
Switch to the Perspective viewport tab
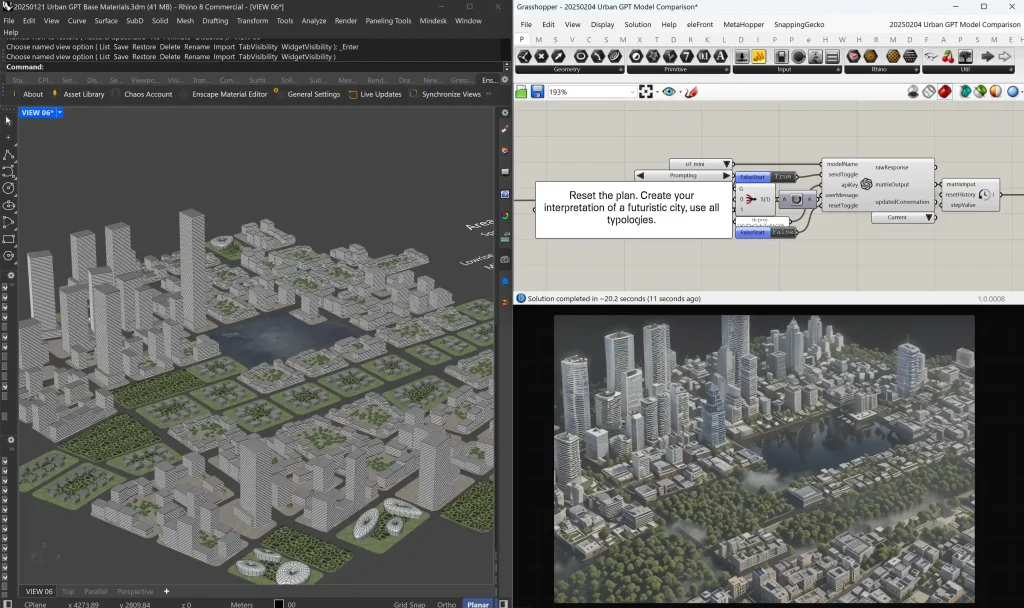(x=135, y=592)
